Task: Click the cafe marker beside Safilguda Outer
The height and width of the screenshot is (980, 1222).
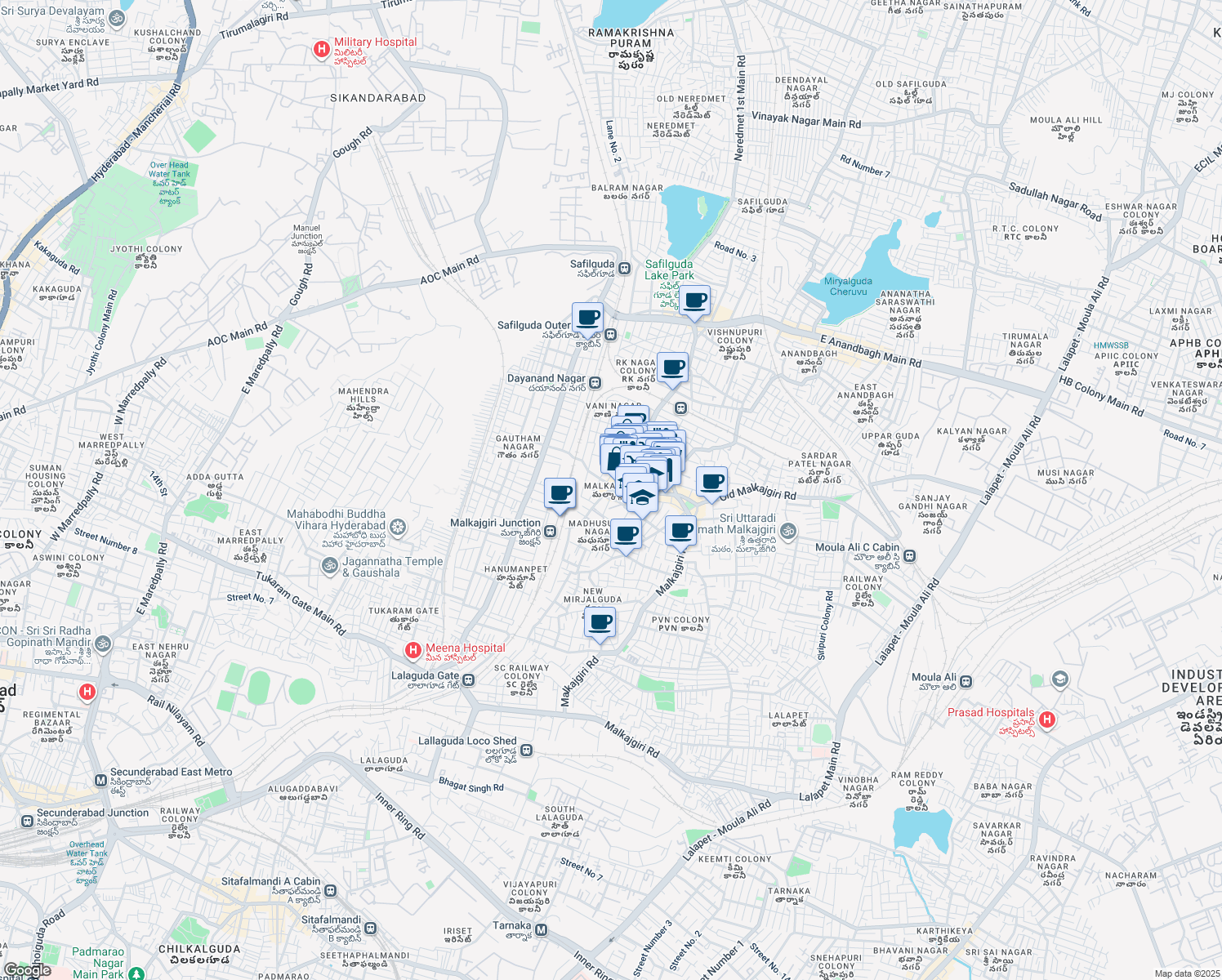Action: tap(587, 317)
